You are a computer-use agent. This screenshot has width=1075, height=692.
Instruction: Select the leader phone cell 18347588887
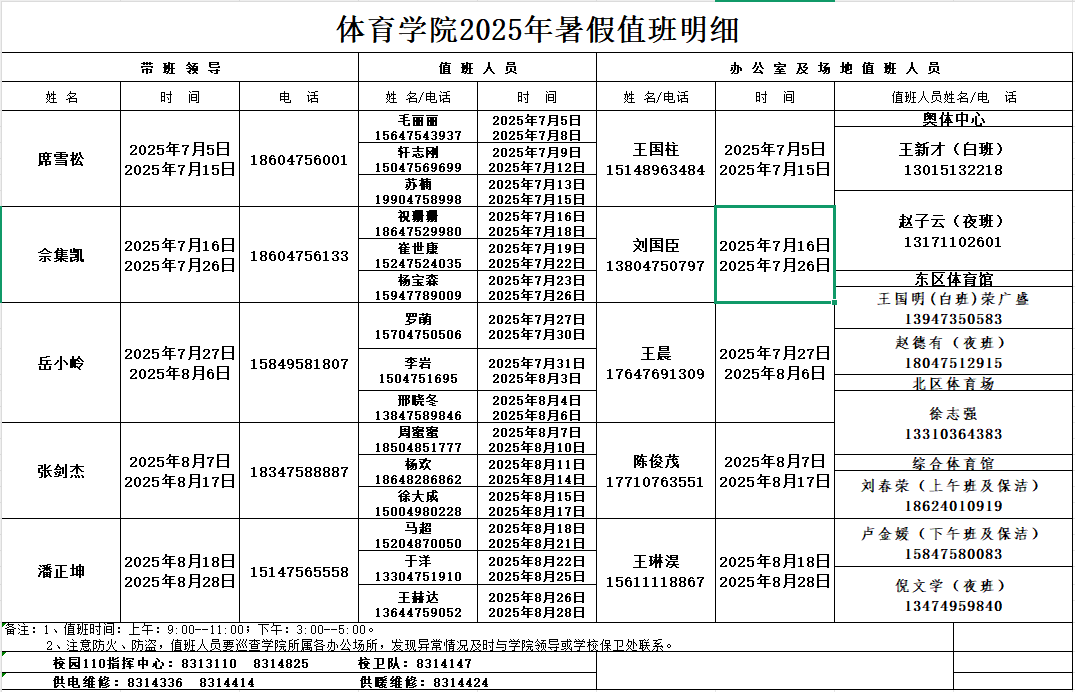click(x=299, y=471)
